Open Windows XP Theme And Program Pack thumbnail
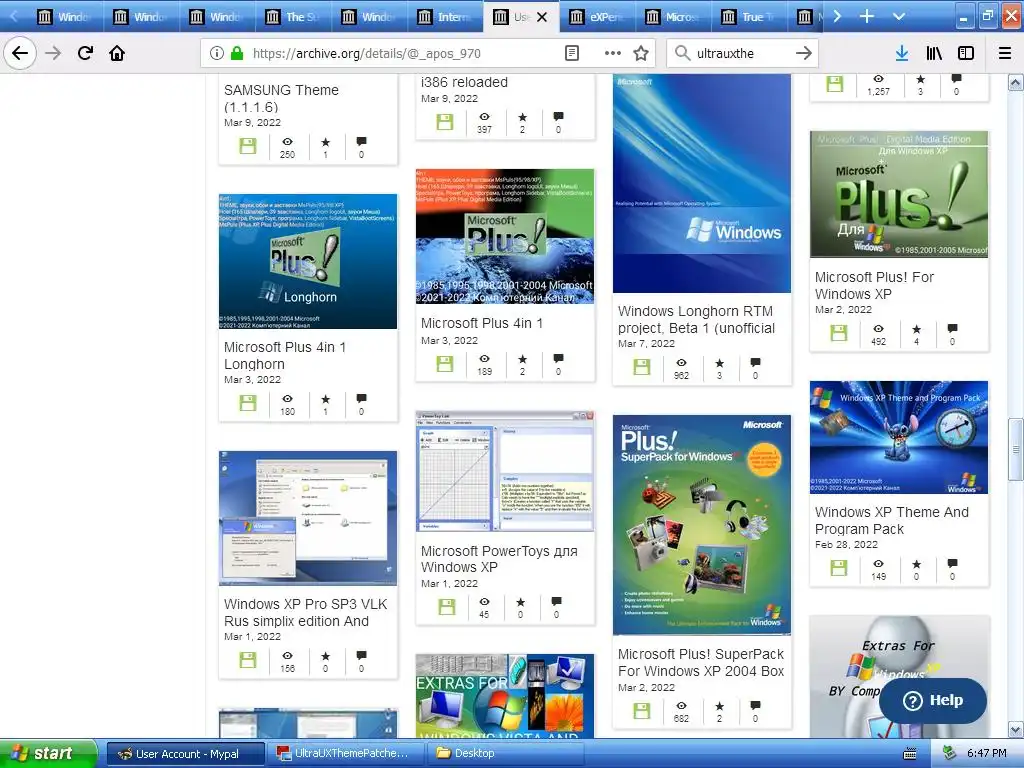Viewport: 1024px width, 768px height. pyautogui.click(x=899, y=437)
